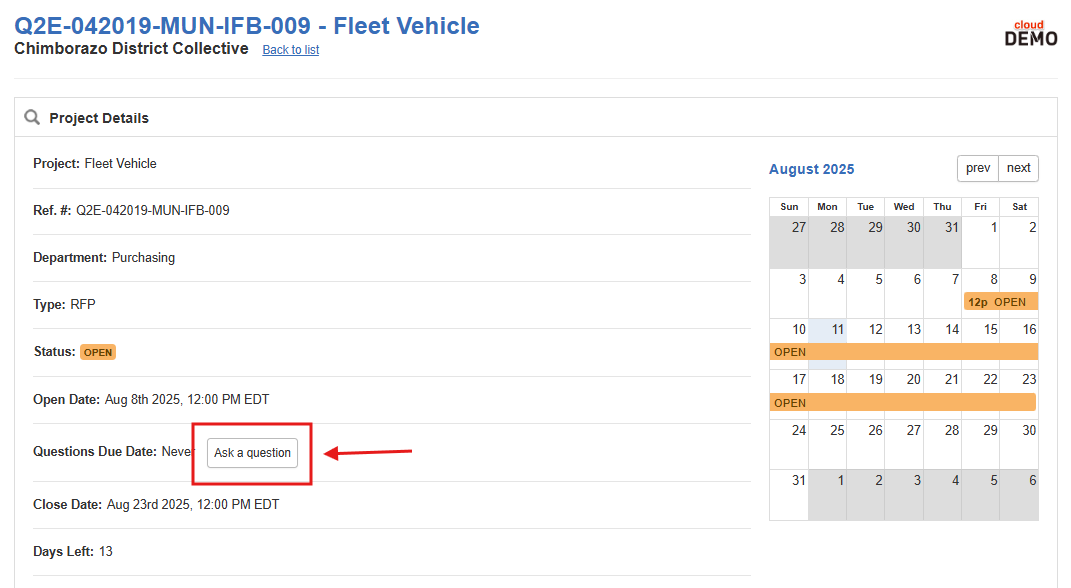Select August 28 calendar cell
The image size is (1071, 588).
pos(943,445)
